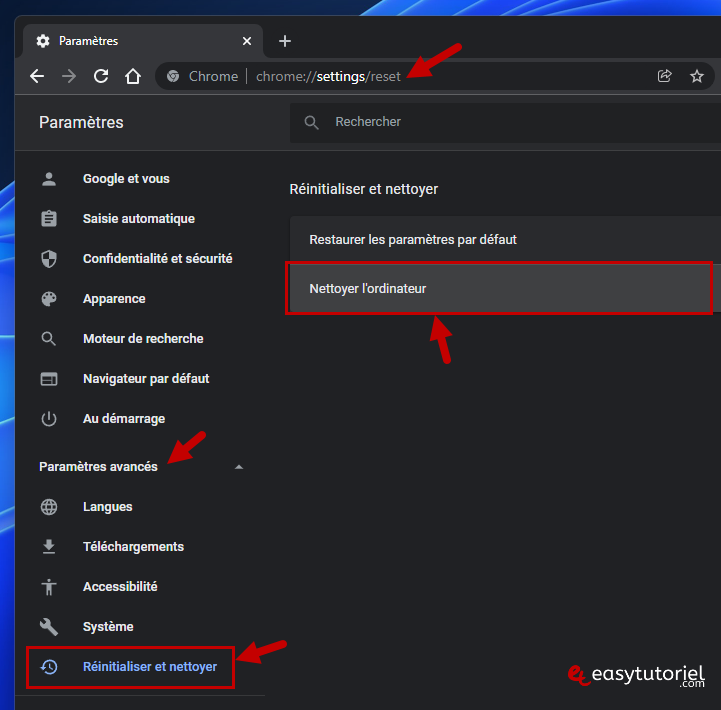Open Au démarrage settings
This screenshot has height=710, width=721.
(124, 419)
